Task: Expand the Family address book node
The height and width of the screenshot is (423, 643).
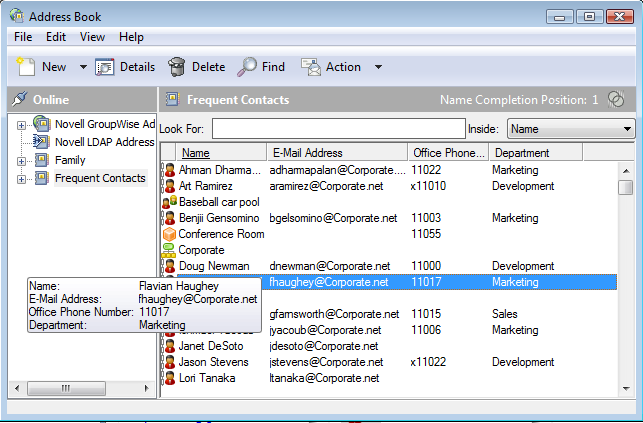Action: [x=21, y=161]
